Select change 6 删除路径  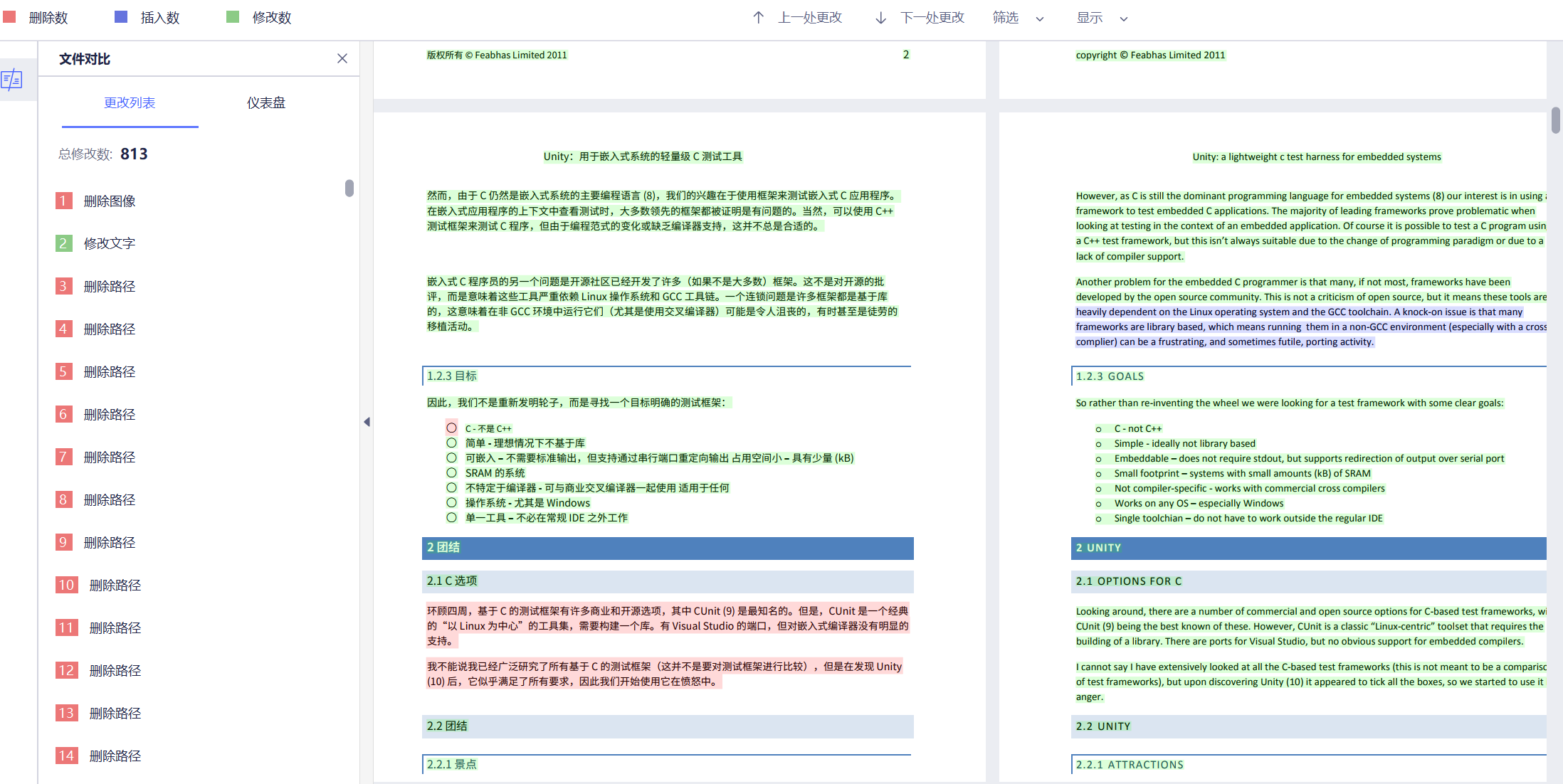(96, 414)
